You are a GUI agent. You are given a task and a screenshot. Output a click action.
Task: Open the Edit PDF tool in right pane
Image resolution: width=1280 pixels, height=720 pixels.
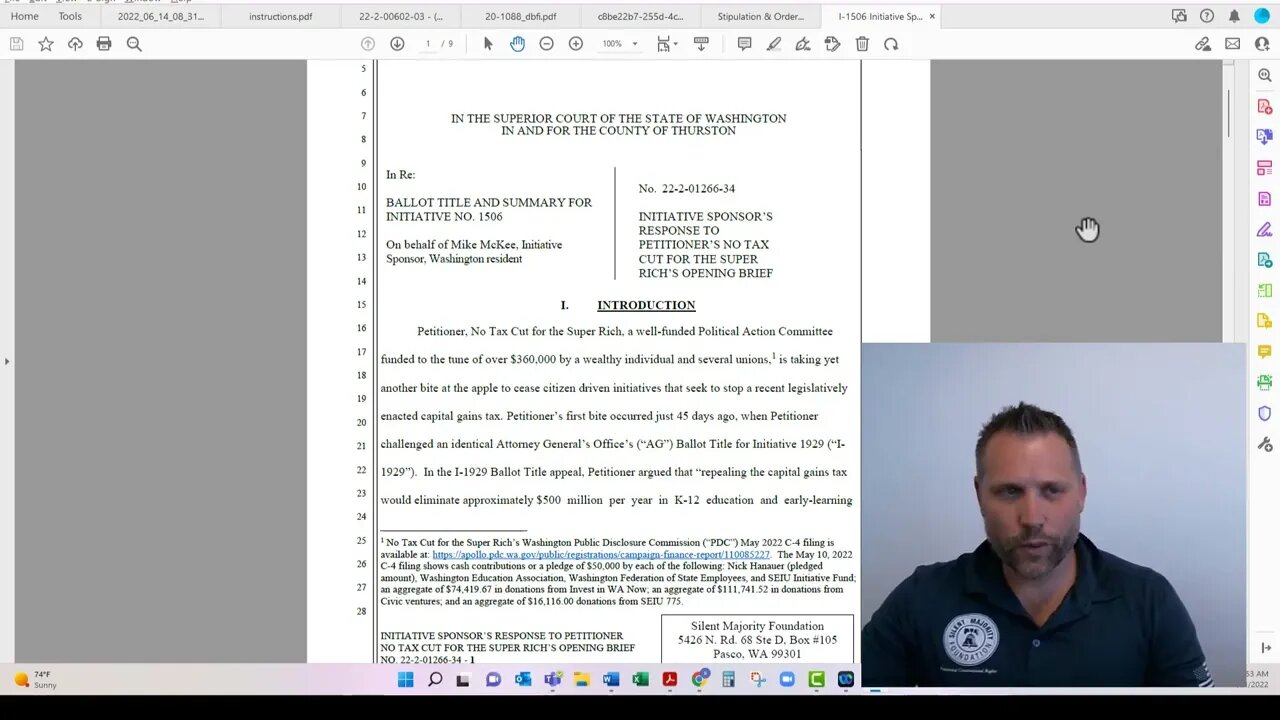(x=1265, y=168)
